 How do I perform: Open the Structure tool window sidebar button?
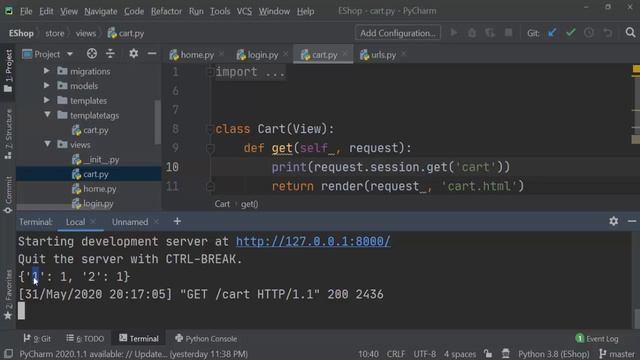8,134
